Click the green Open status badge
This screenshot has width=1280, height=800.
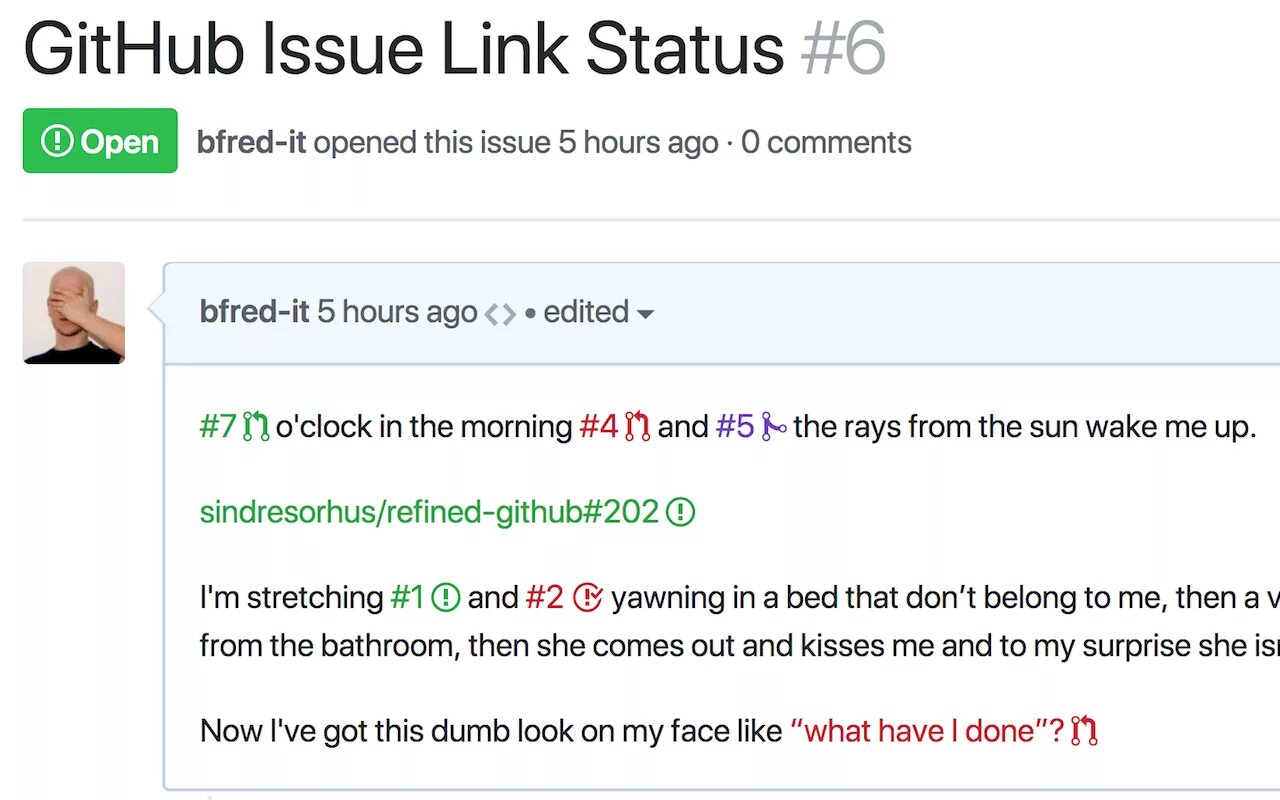click(100, 141)
